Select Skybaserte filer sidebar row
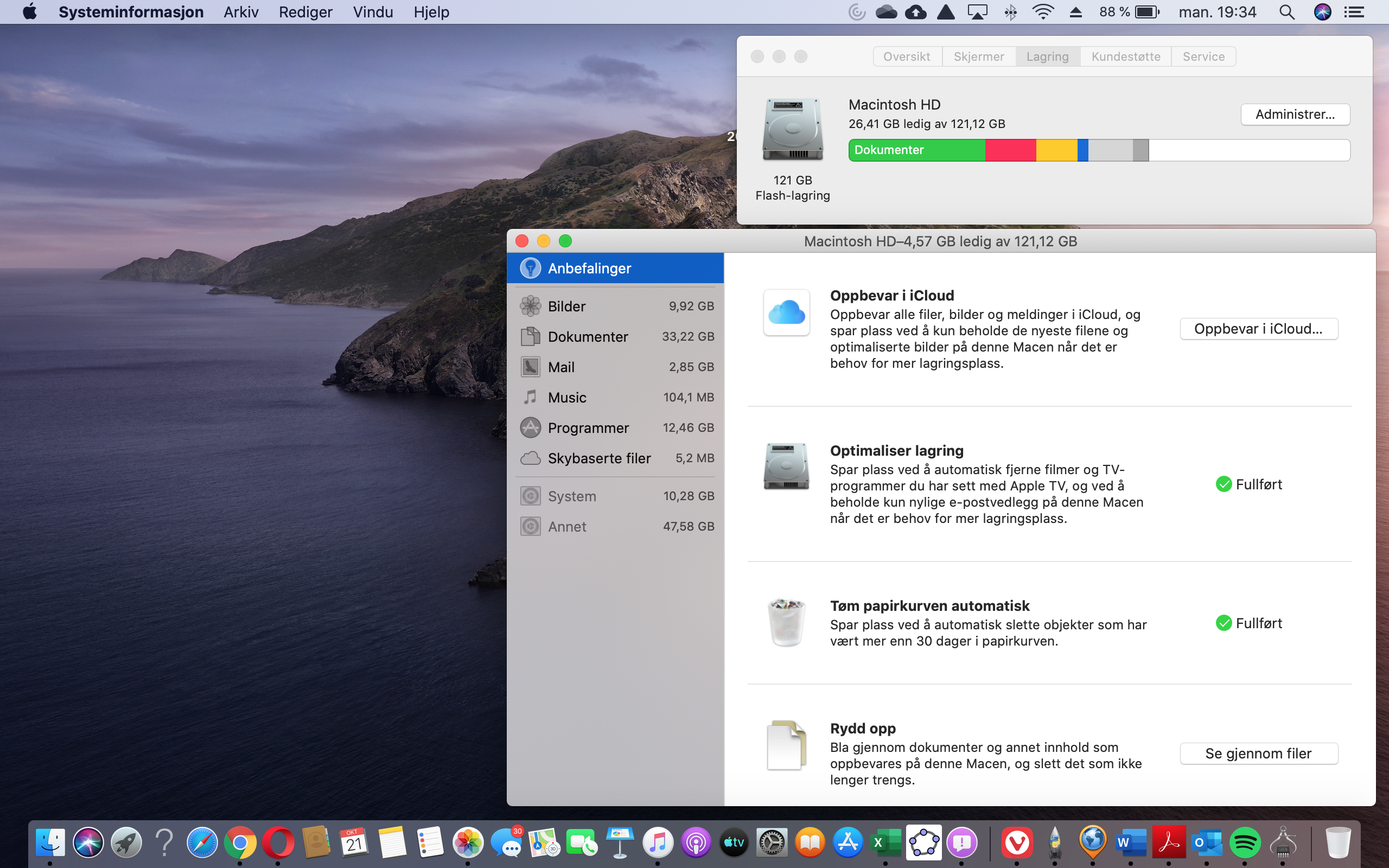Image resolution: width=1389 pixels, height=868 pixels. coord(615,458)
